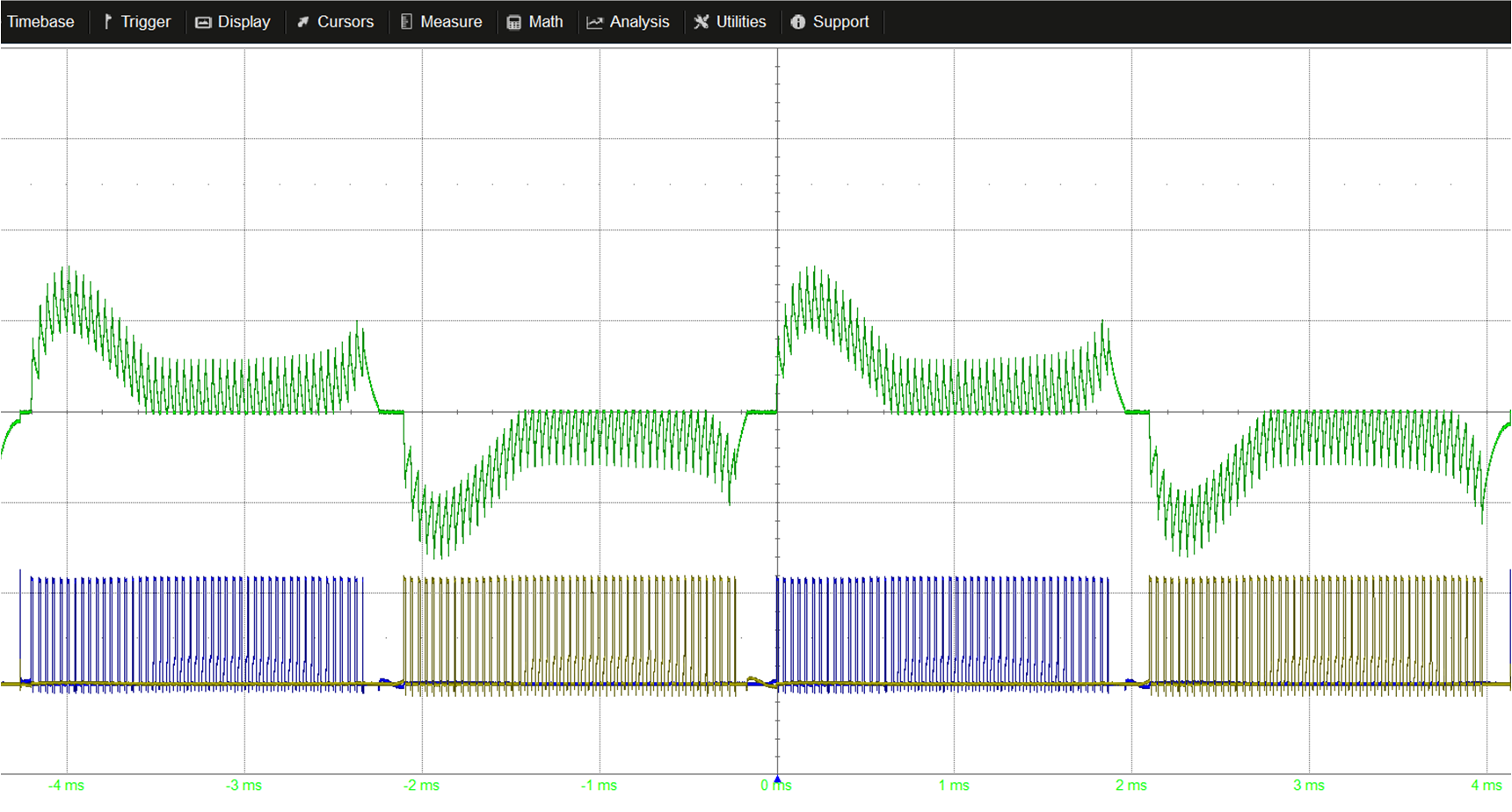Click the Trigger flag icon
1512x812 pixels.
pyautogui.click(x=107, y=22)
